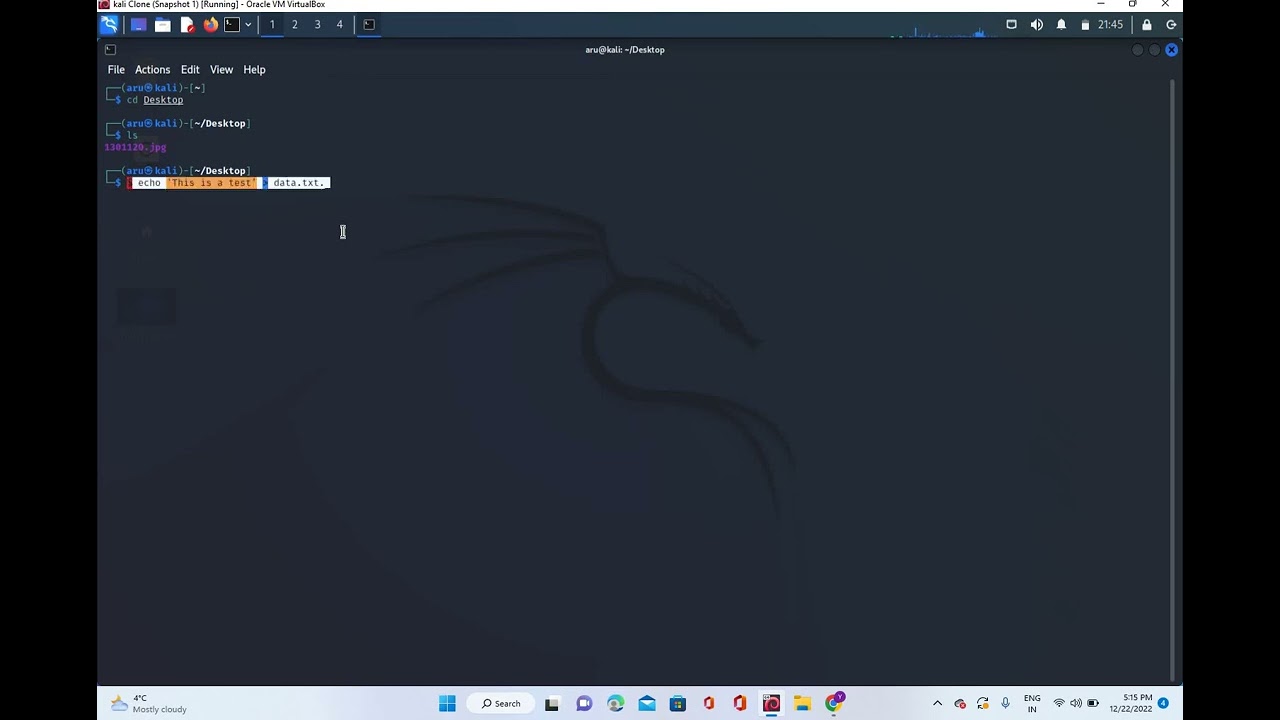
Task: Switch to workspace 3
Action: coord(317,24)
